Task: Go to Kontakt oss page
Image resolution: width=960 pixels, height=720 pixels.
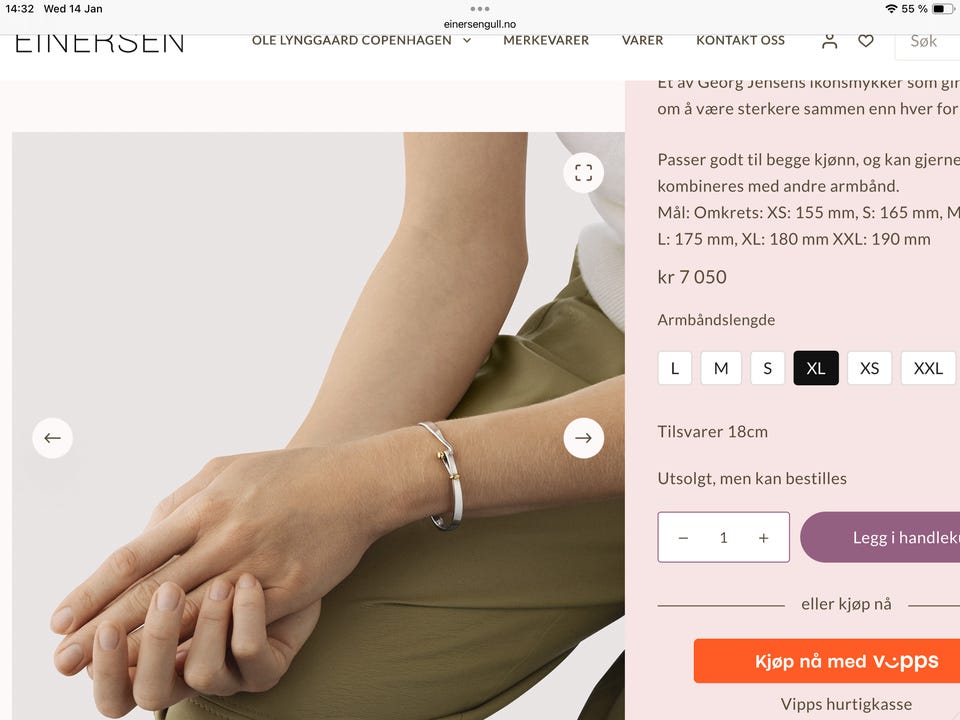Action: point(740,40)
